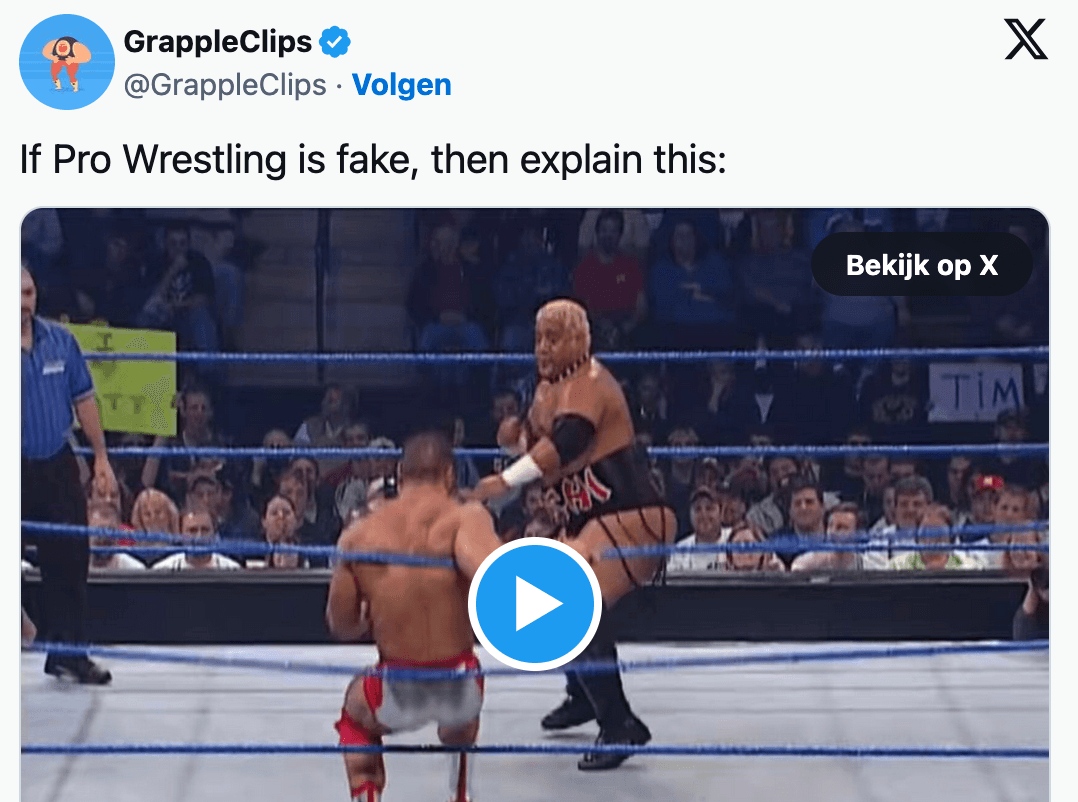Play the embedded wrestling video
Screen dimensions: 1078x802
coord(535,604)
